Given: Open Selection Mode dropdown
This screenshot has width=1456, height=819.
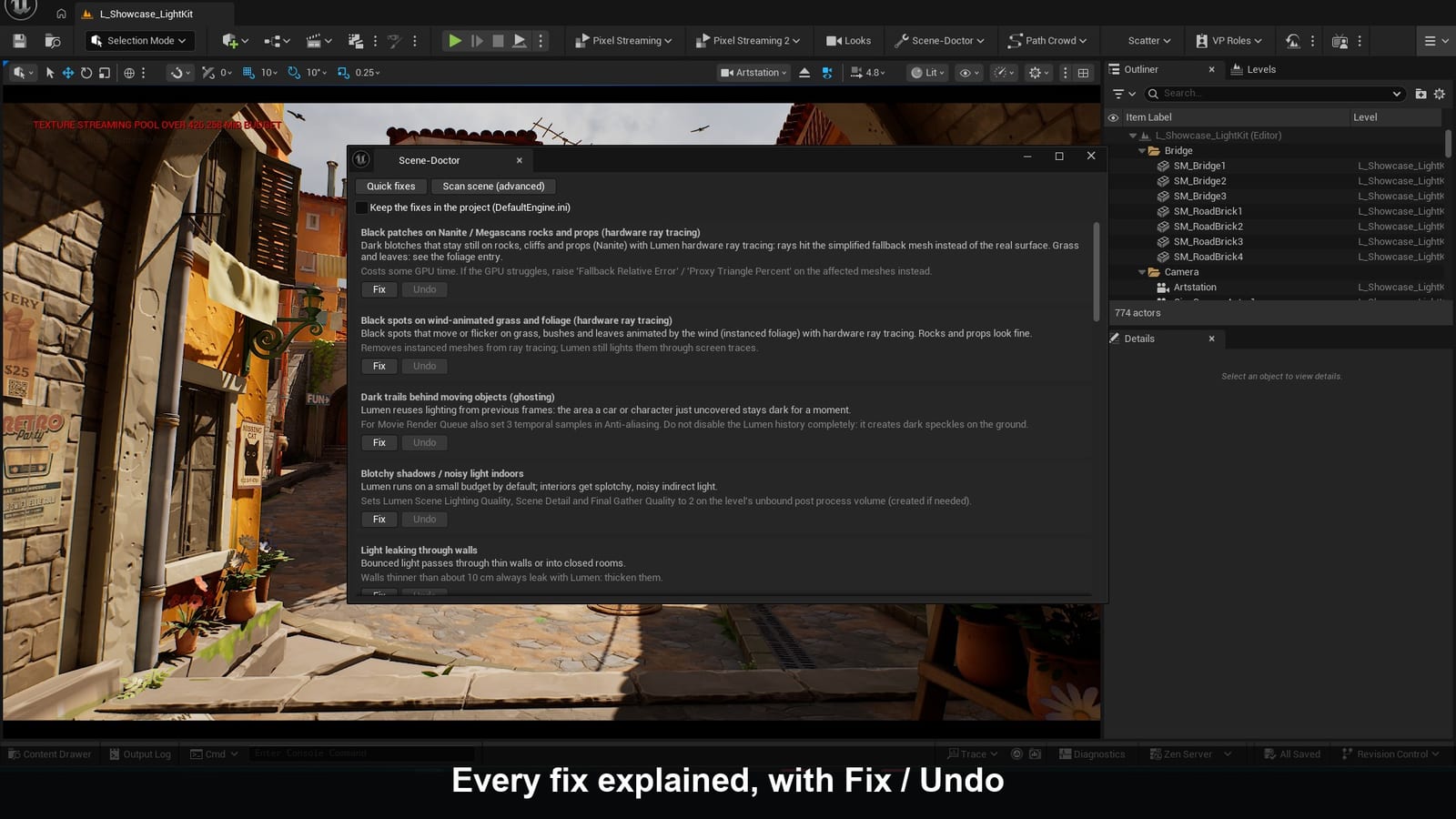Looking at the screenshot, I should pos(139,41).
